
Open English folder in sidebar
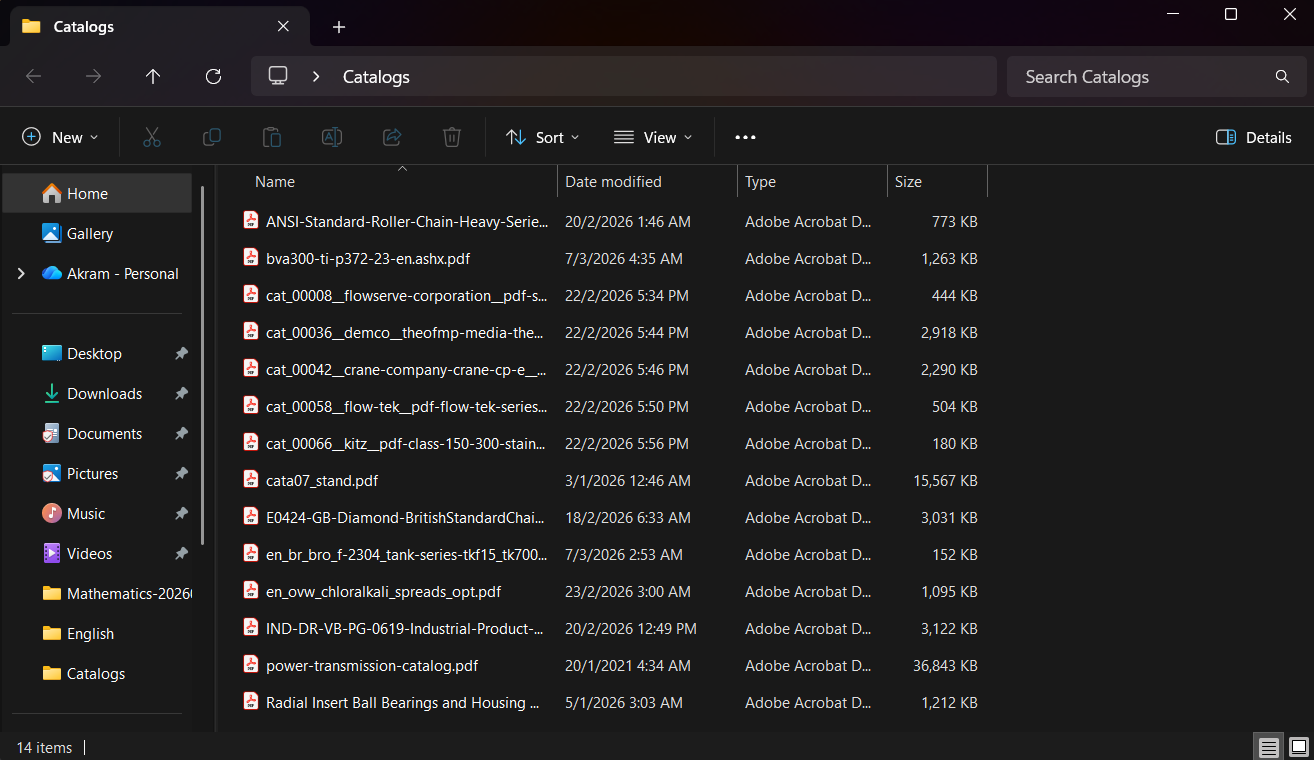tap(97, 633)
